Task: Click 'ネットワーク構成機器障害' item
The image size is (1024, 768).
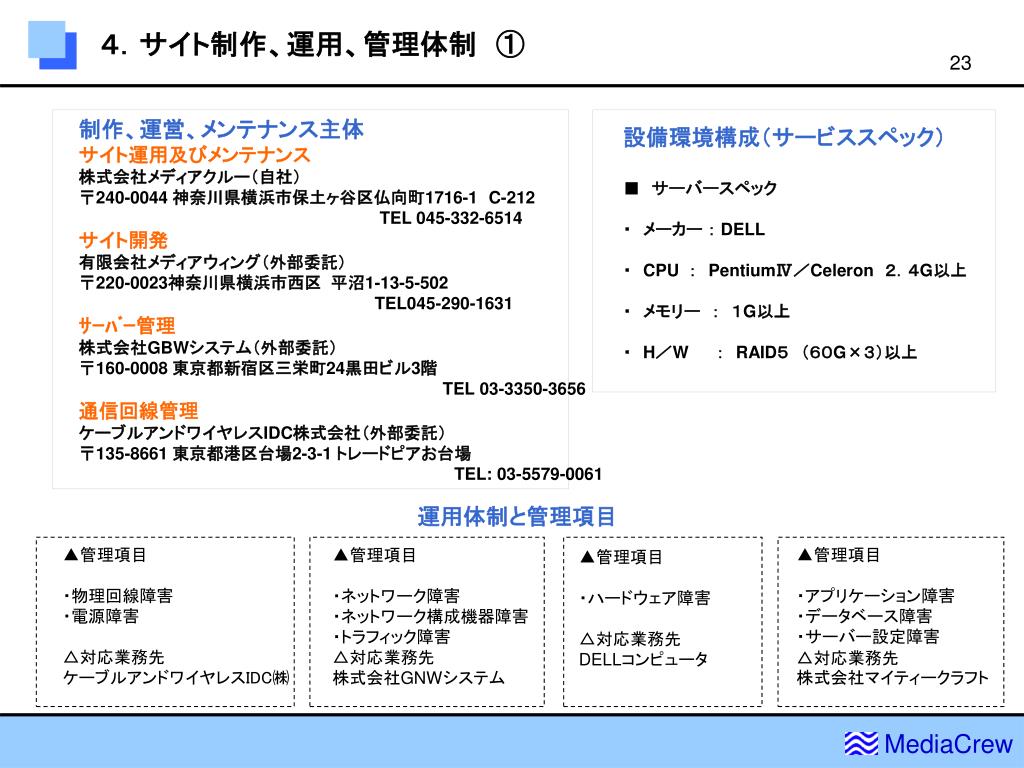Action: point(430,616)
